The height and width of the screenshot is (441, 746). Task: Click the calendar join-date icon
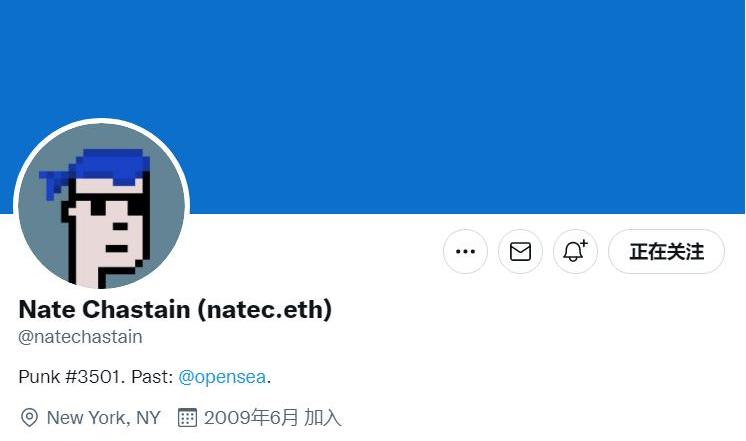tap(187, 417)
